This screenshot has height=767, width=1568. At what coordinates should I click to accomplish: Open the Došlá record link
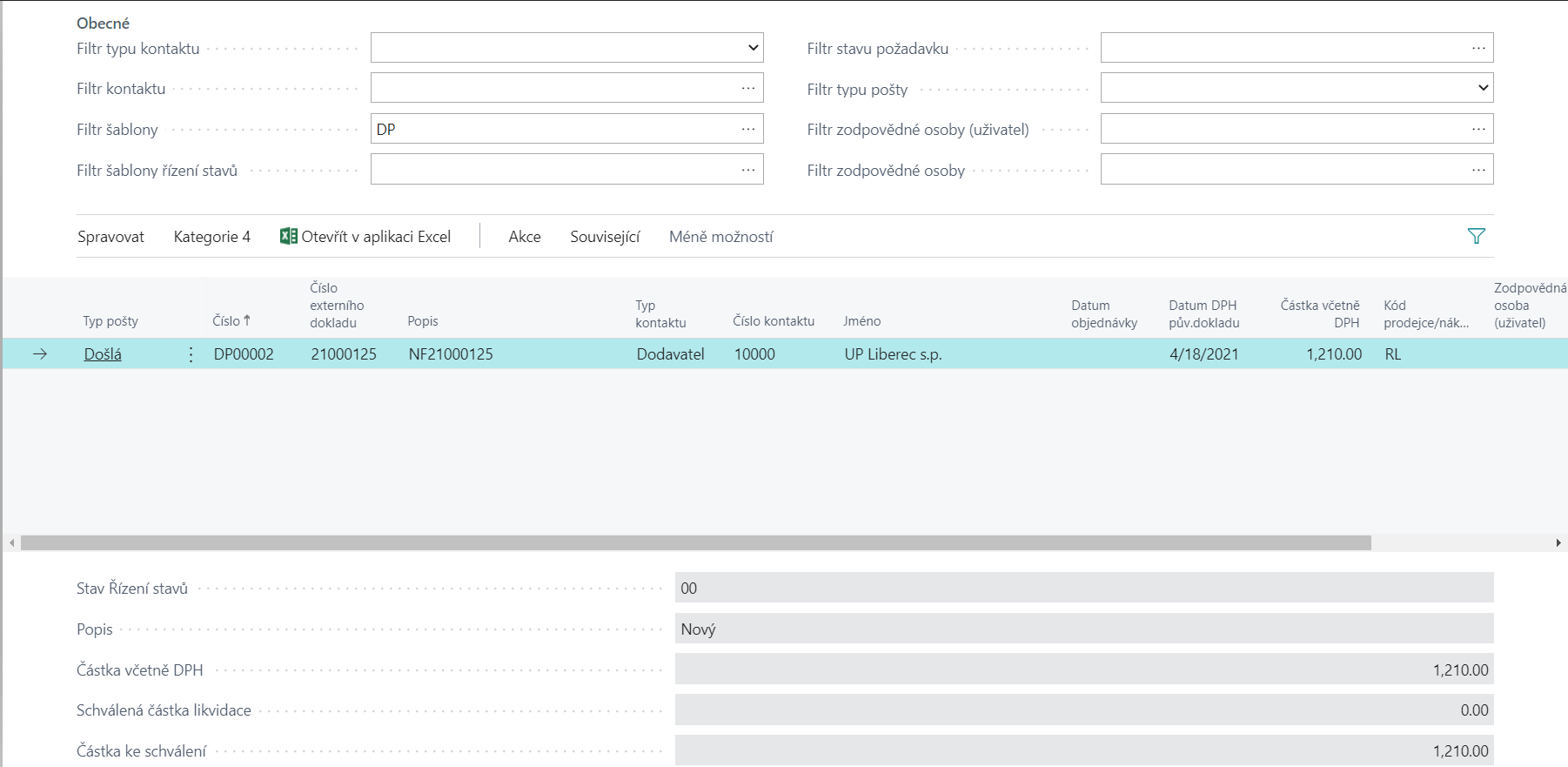coord(103,354)
